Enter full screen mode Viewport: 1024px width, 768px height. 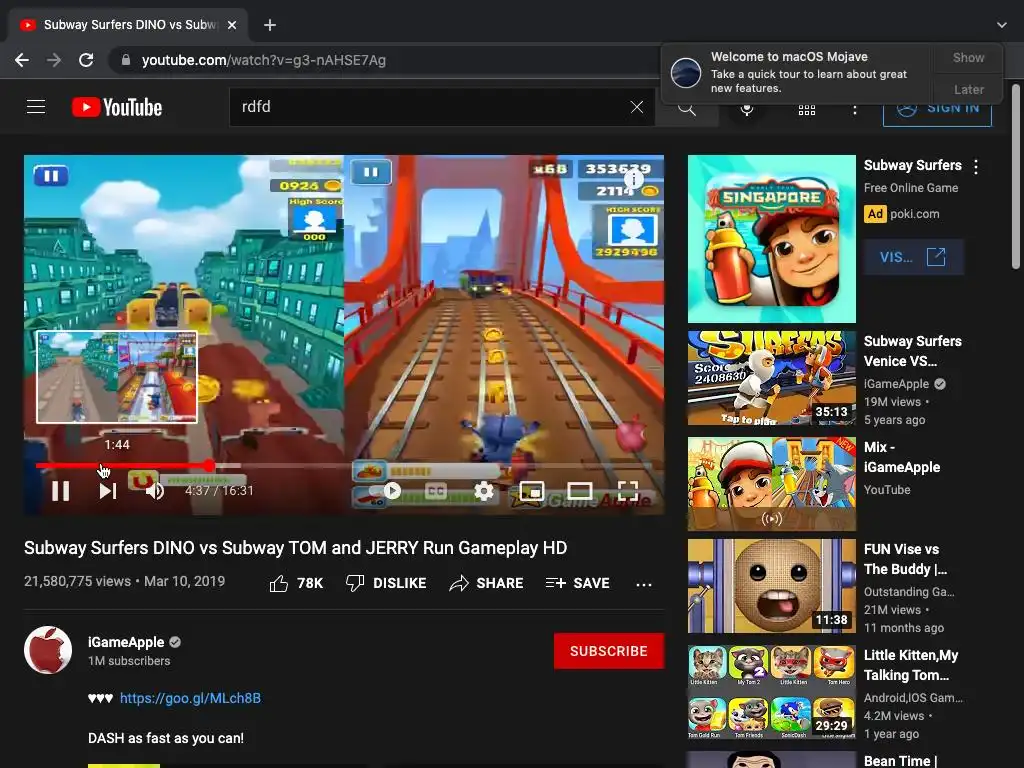(628, 490)
